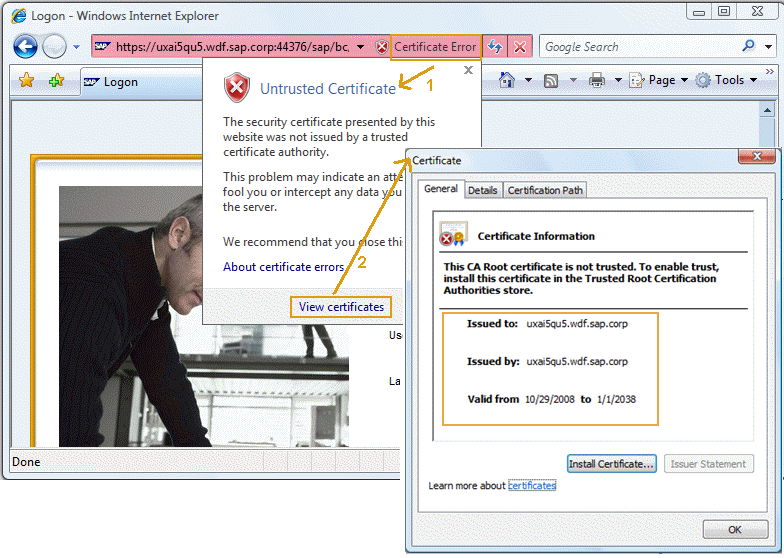The height and width of the screenshot is (558, 784).
Task: Click the Untrusted Certificate shield icon
Action: tap(237, 88)
